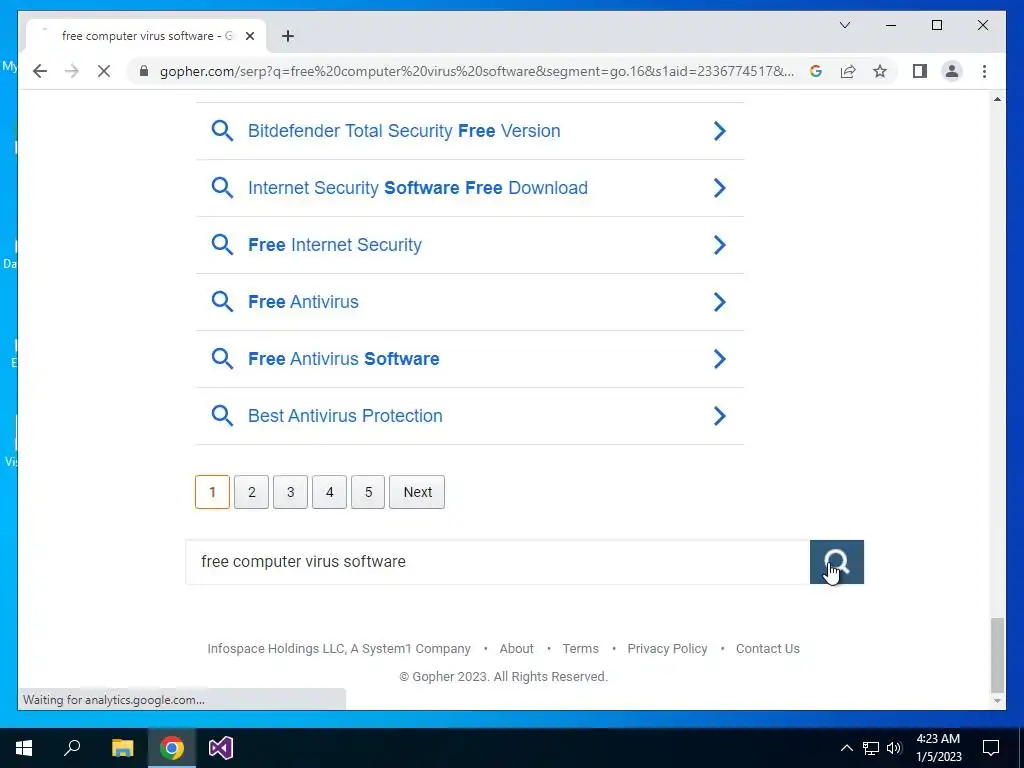Expand chevron for Free Internet Security row

click(x=719, y=245)
